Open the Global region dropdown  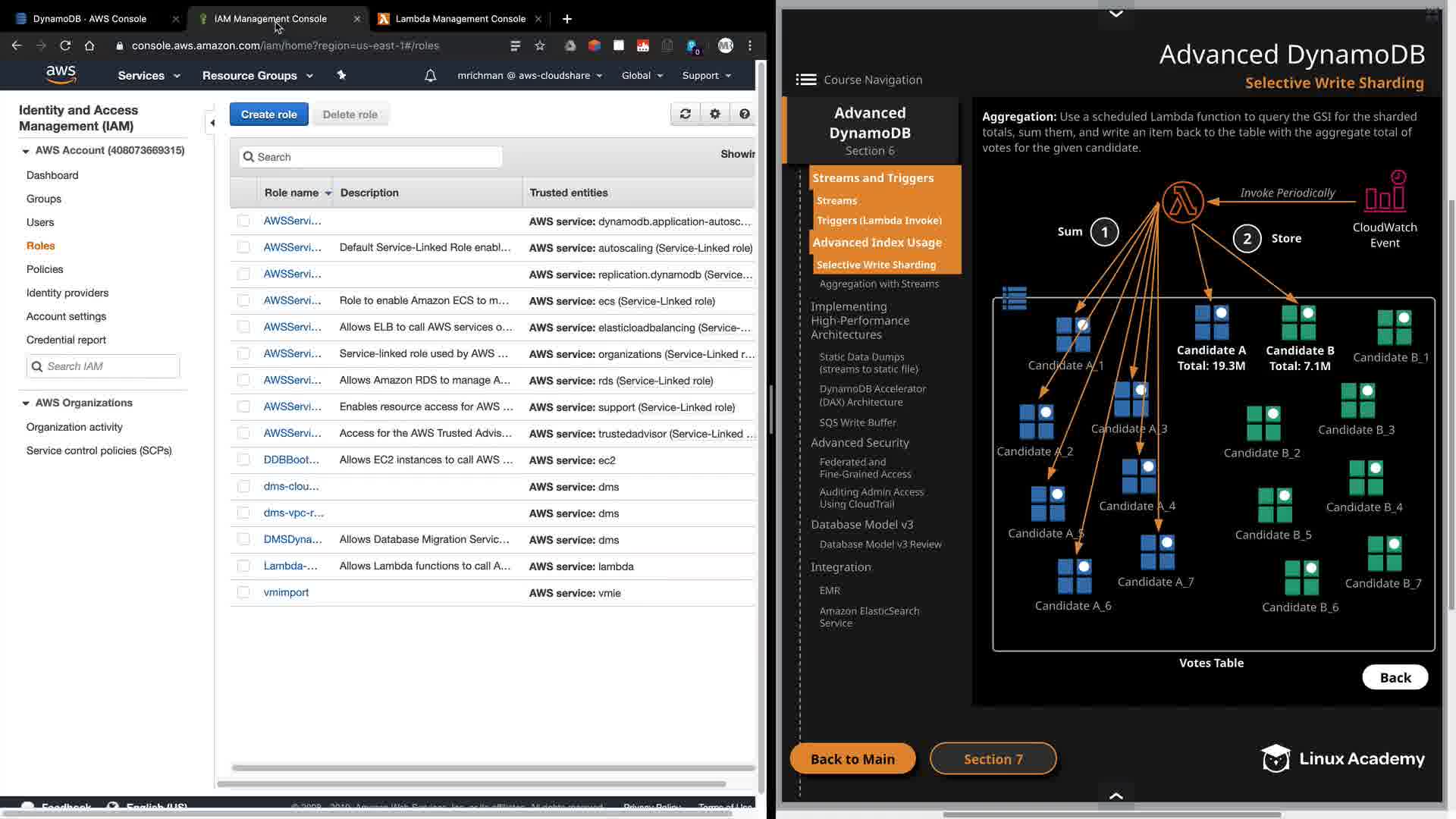click(642, 76)
